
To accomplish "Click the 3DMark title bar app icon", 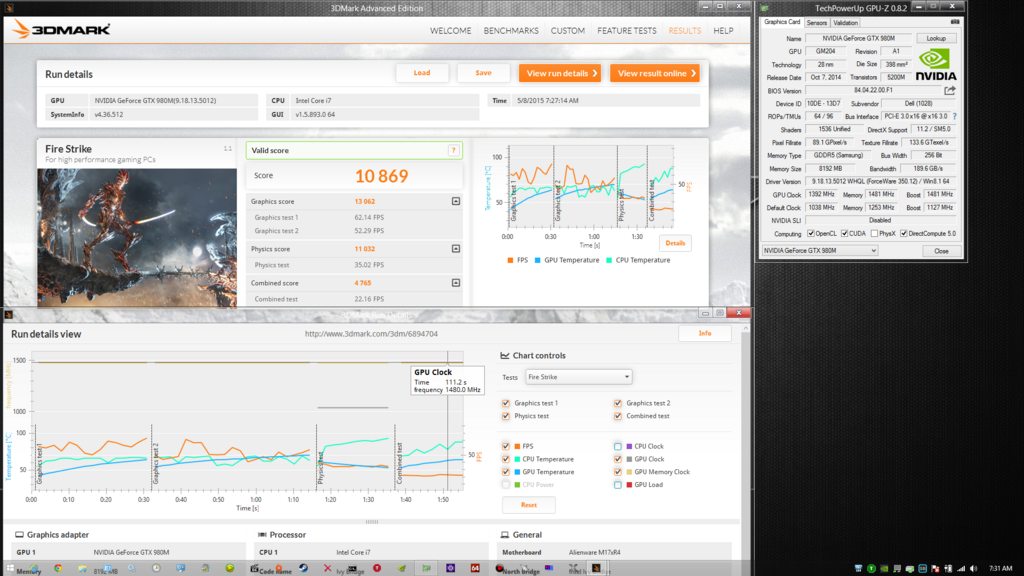I will pos(9,8).
